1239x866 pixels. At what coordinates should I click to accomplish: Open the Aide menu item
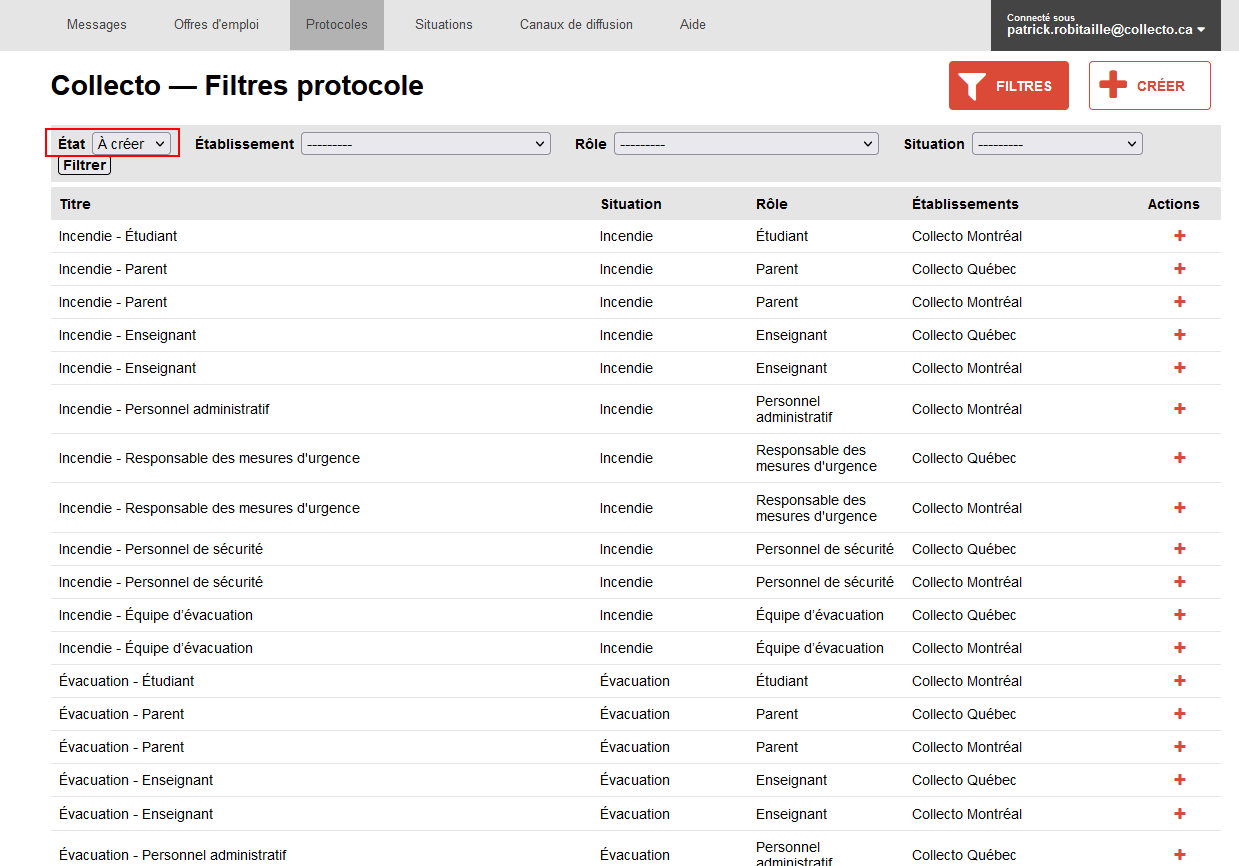(693, 25)
